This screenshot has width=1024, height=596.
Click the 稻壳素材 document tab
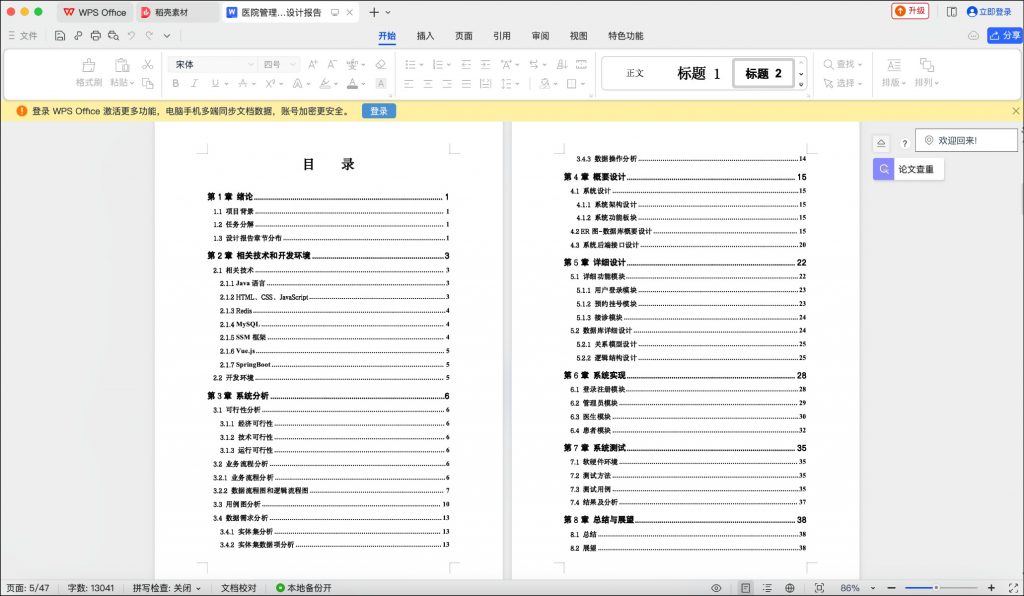[169, 12]
